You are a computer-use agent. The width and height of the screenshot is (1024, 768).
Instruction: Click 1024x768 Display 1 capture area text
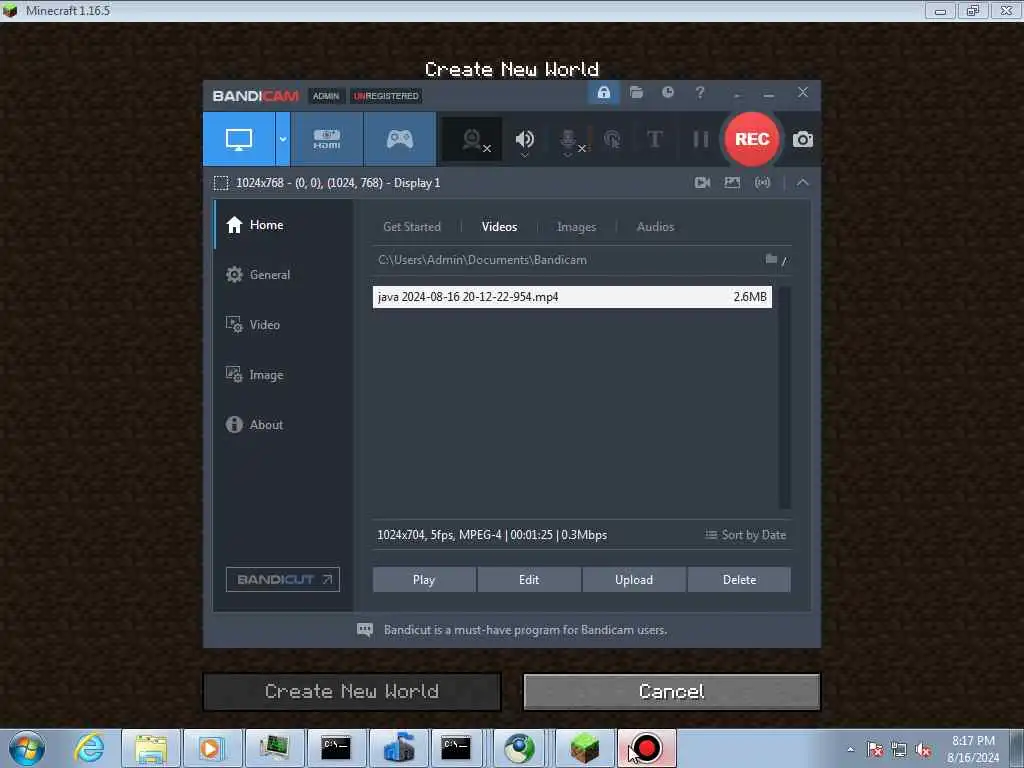click(338, 183)
